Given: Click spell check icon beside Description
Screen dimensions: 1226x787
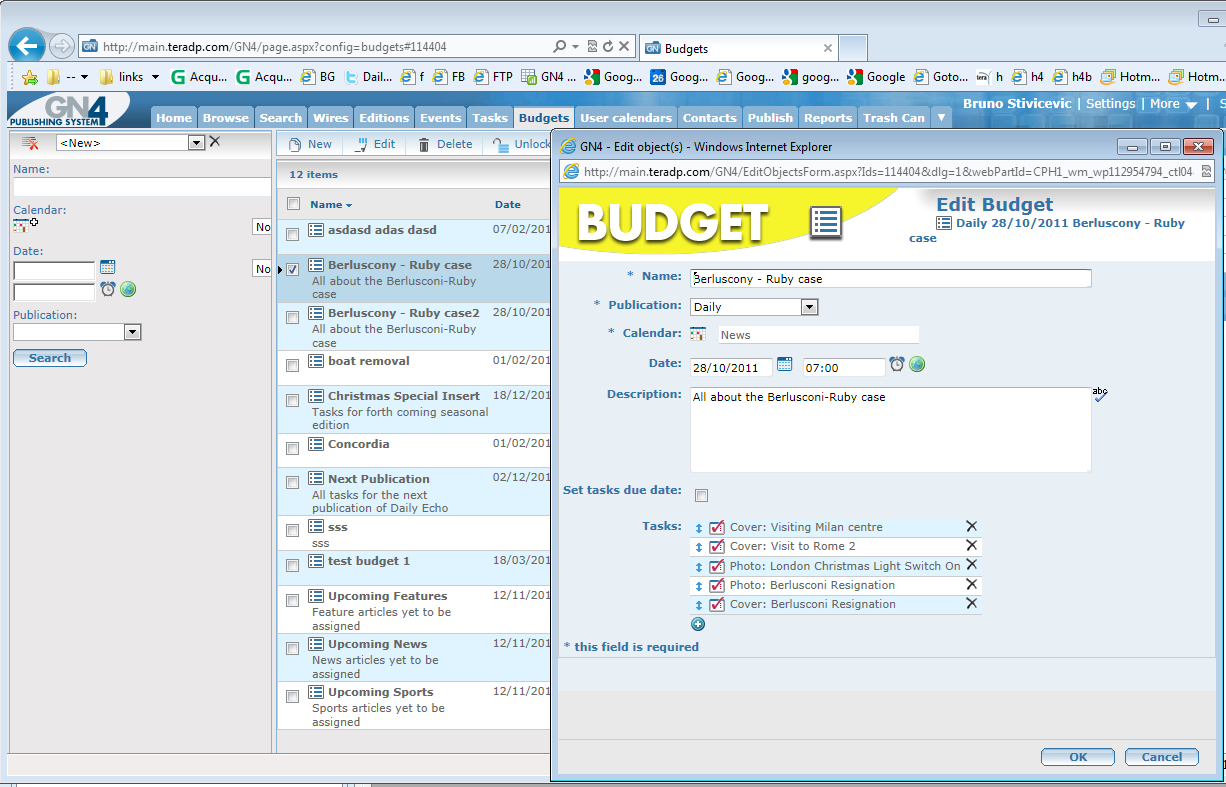Looking at the screenshot, I should point(1100,394).
